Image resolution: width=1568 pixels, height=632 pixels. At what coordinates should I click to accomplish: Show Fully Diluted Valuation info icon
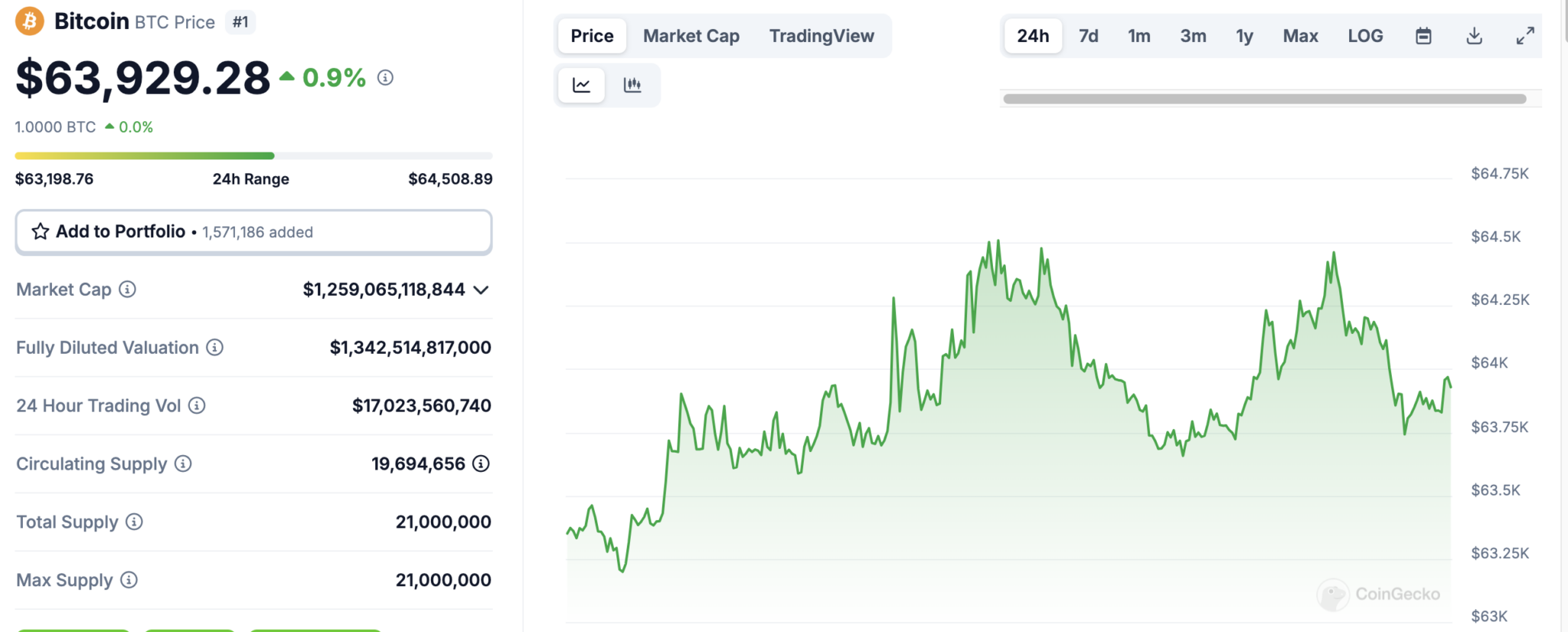point(215,347)
